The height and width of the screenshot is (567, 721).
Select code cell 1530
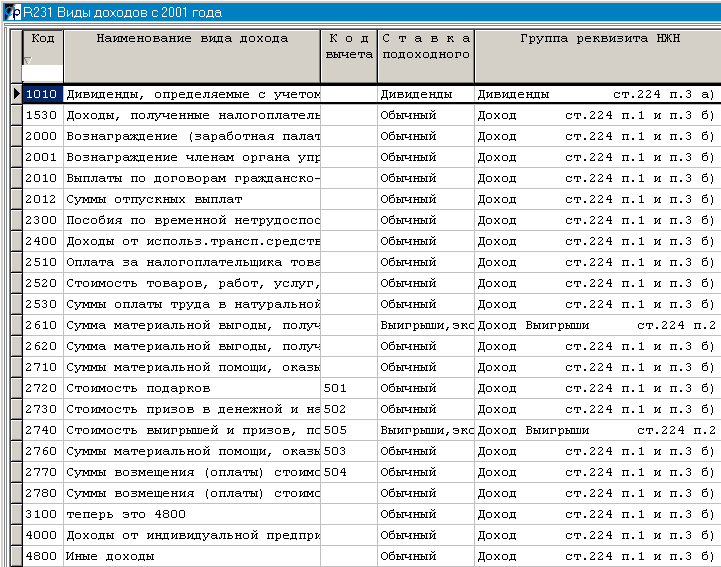[x=42, y=115]
